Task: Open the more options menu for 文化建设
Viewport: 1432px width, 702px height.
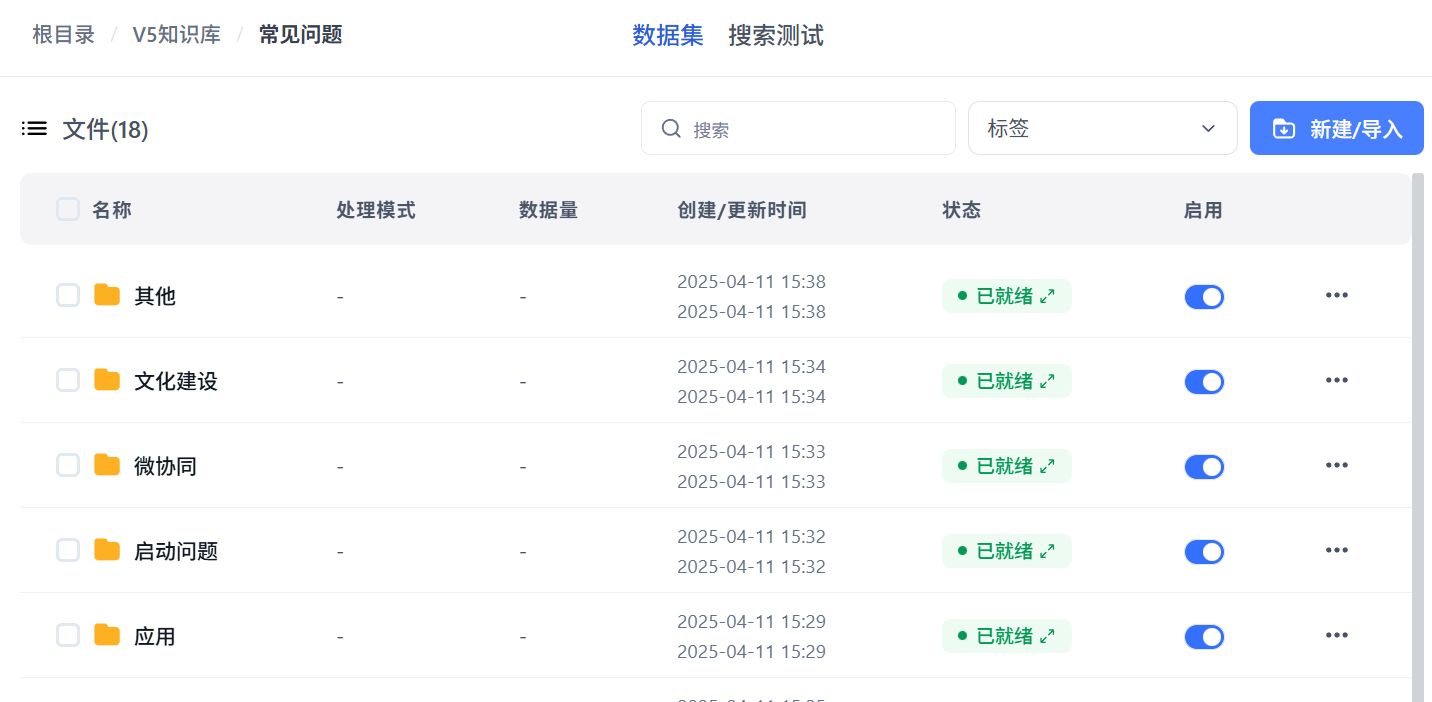Action: 1336,380
